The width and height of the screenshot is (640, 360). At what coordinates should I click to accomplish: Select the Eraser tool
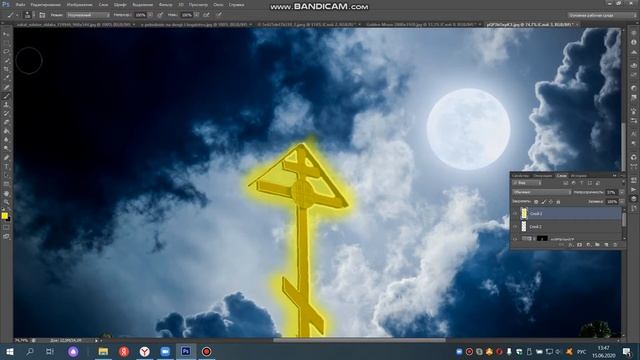point(6,122)
